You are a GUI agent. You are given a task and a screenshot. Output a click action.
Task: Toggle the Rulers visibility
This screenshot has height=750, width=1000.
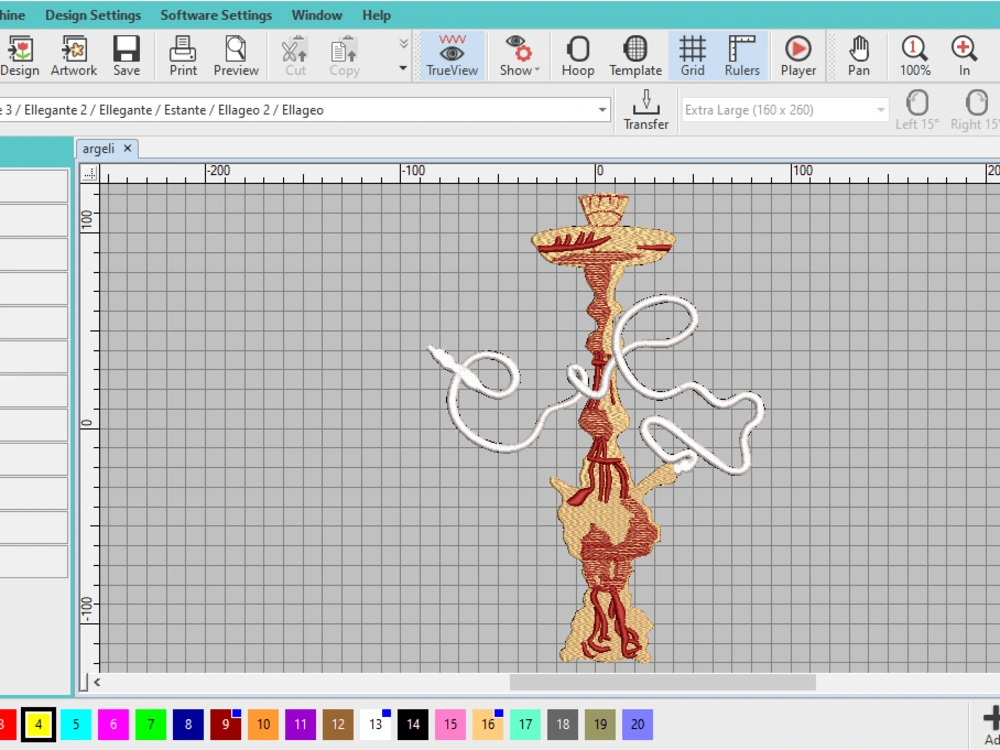(742, 56)
